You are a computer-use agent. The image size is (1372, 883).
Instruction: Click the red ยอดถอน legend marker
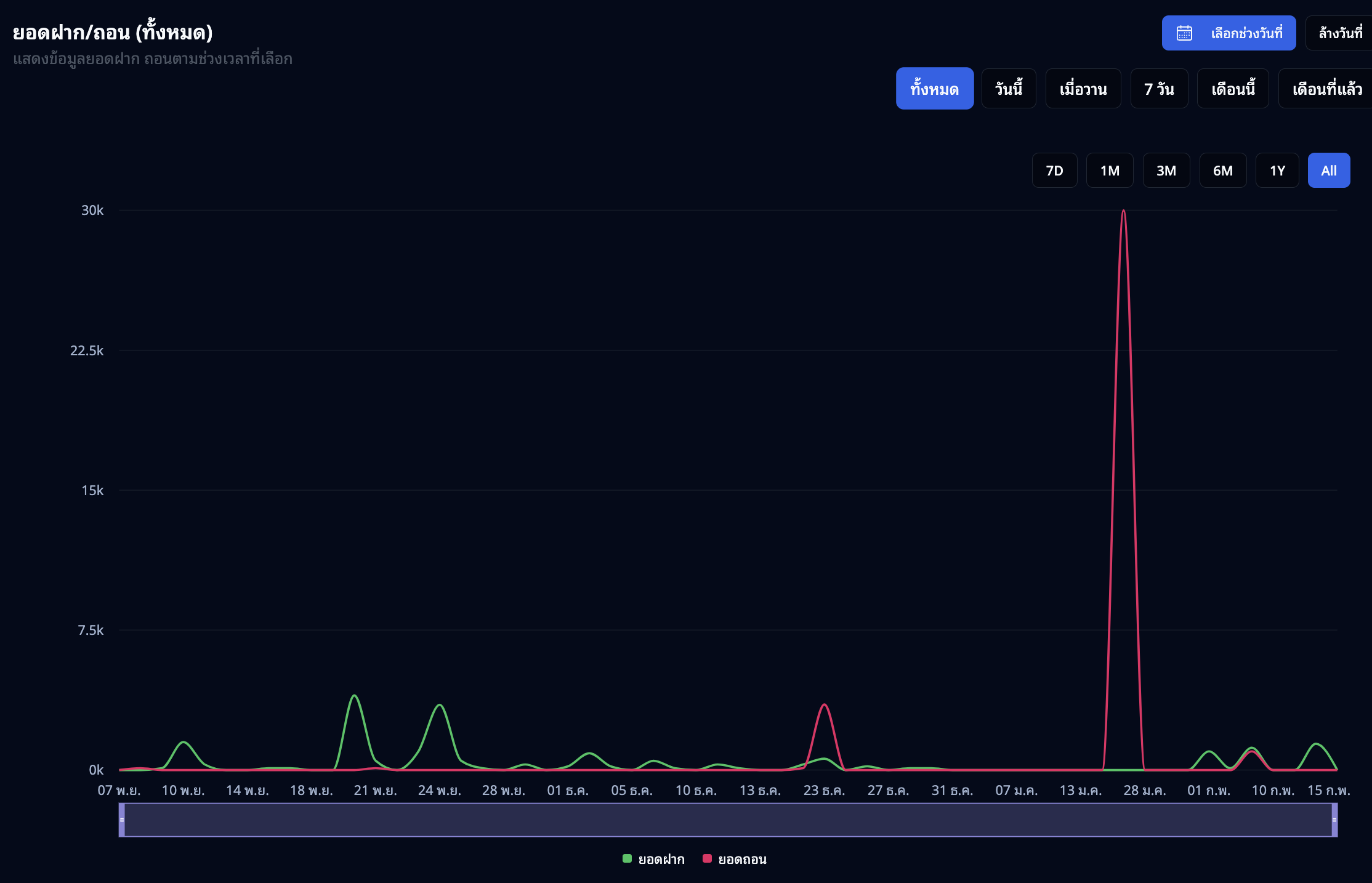pos(707,858)
